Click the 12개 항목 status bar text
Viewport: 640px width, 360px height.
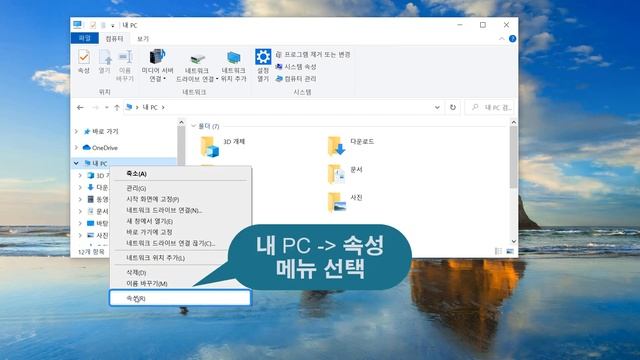click(91, 252)
